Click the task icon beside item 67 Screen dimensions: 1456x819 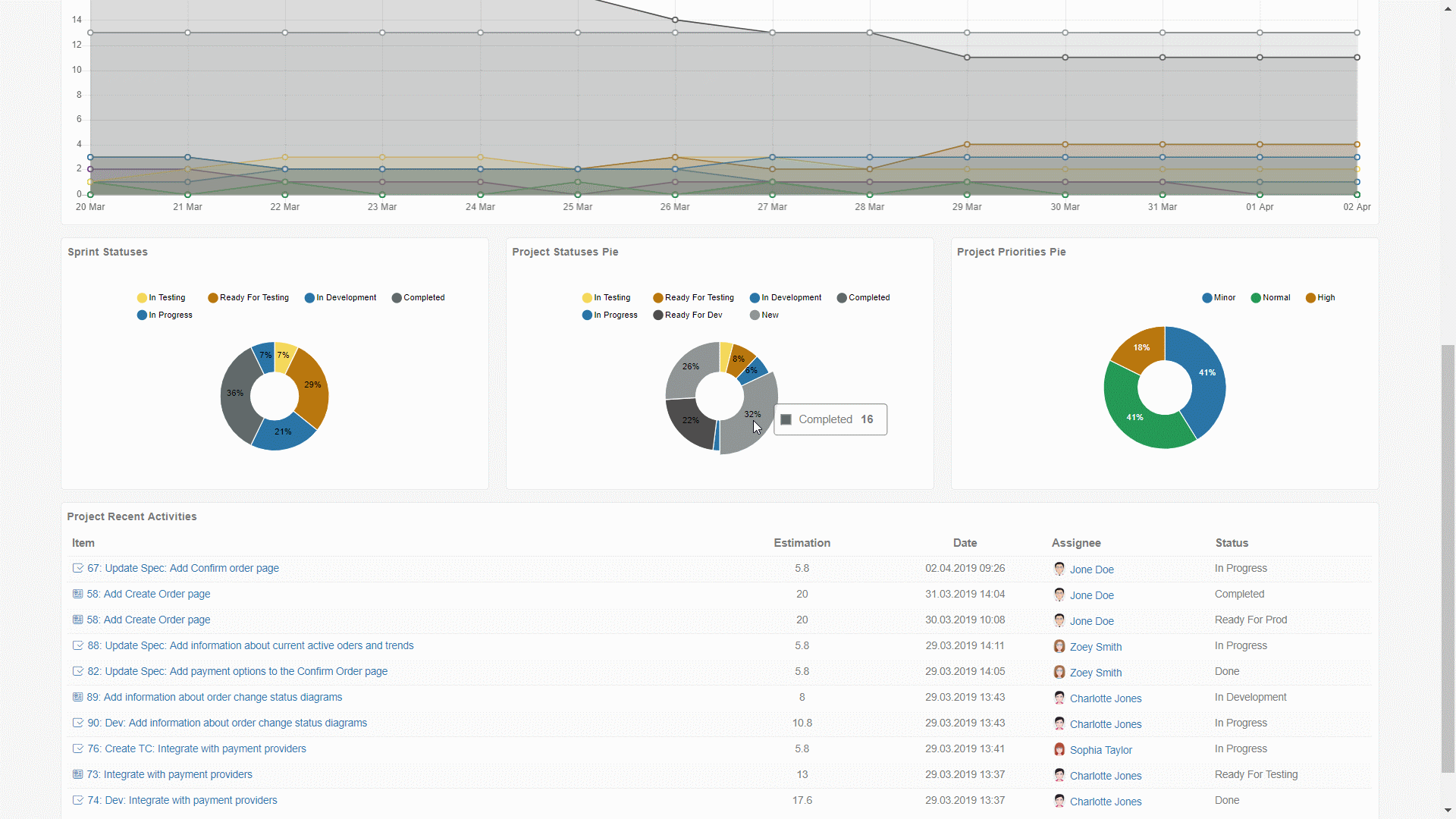pos(78,568)
